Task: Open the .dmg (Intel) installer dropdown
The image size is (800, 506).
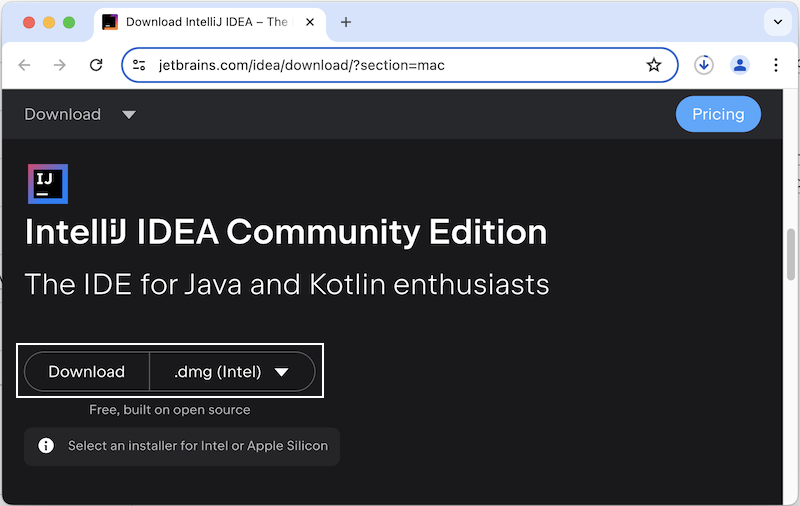Action: pos(232,371)
